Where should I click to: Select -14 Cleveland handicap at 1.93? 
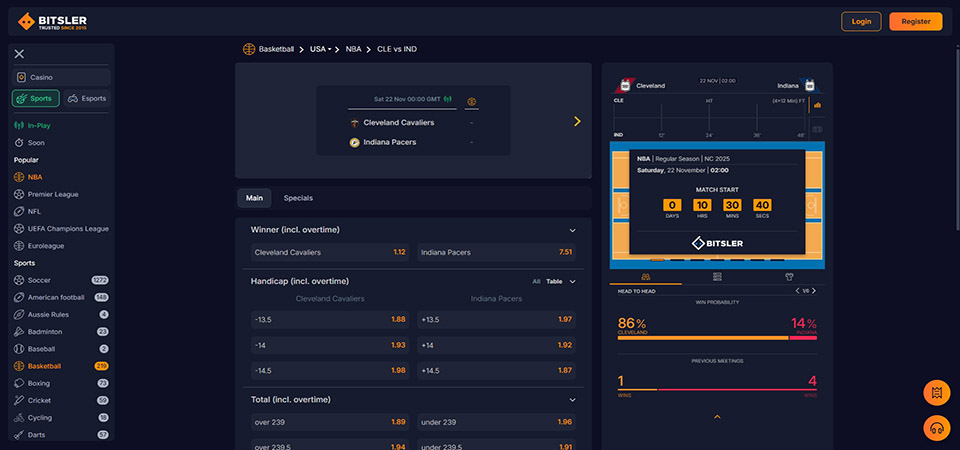tap(331, 345)
